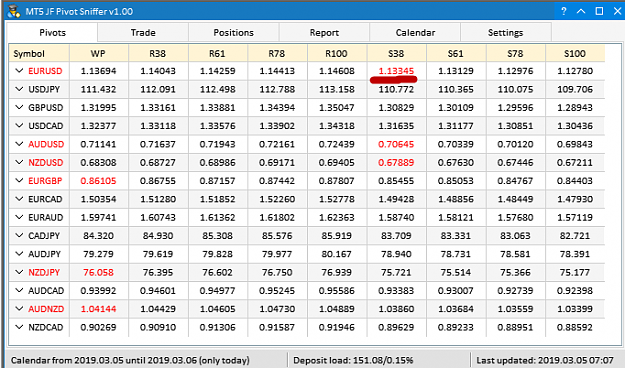Click the R78 column header
Screen dimensions: 625x368
[277, 53]
